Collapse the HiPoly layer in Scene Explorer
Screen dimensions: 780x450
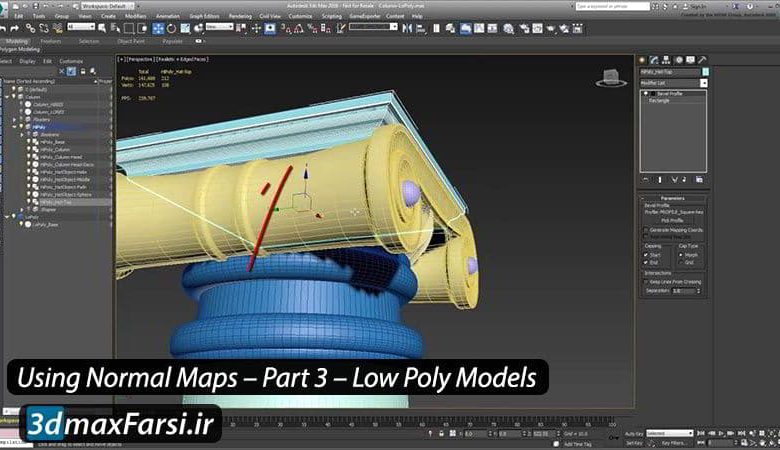coord(14,127)
